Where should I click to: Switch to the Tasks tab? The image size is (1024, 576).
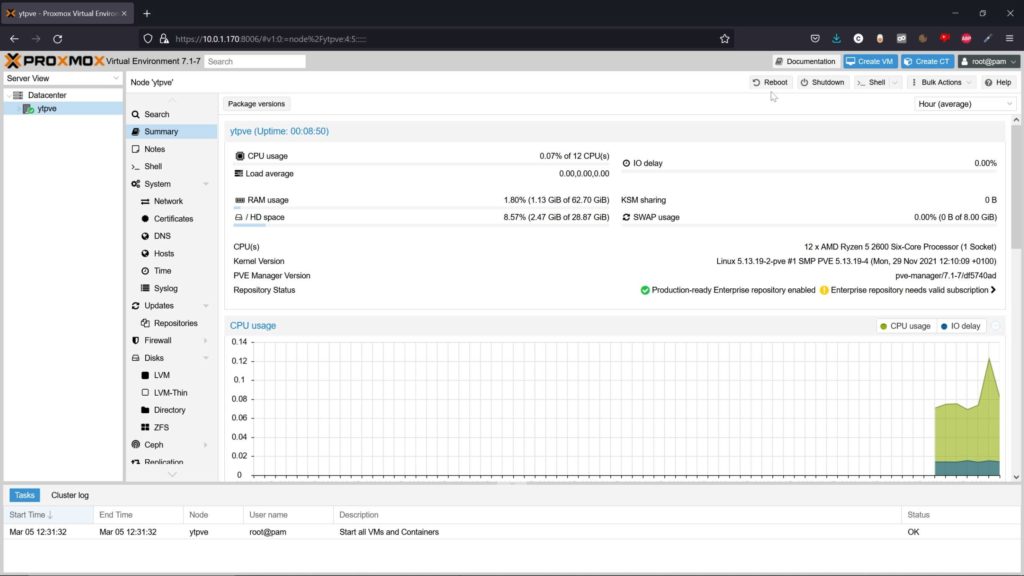coord(24,495)
